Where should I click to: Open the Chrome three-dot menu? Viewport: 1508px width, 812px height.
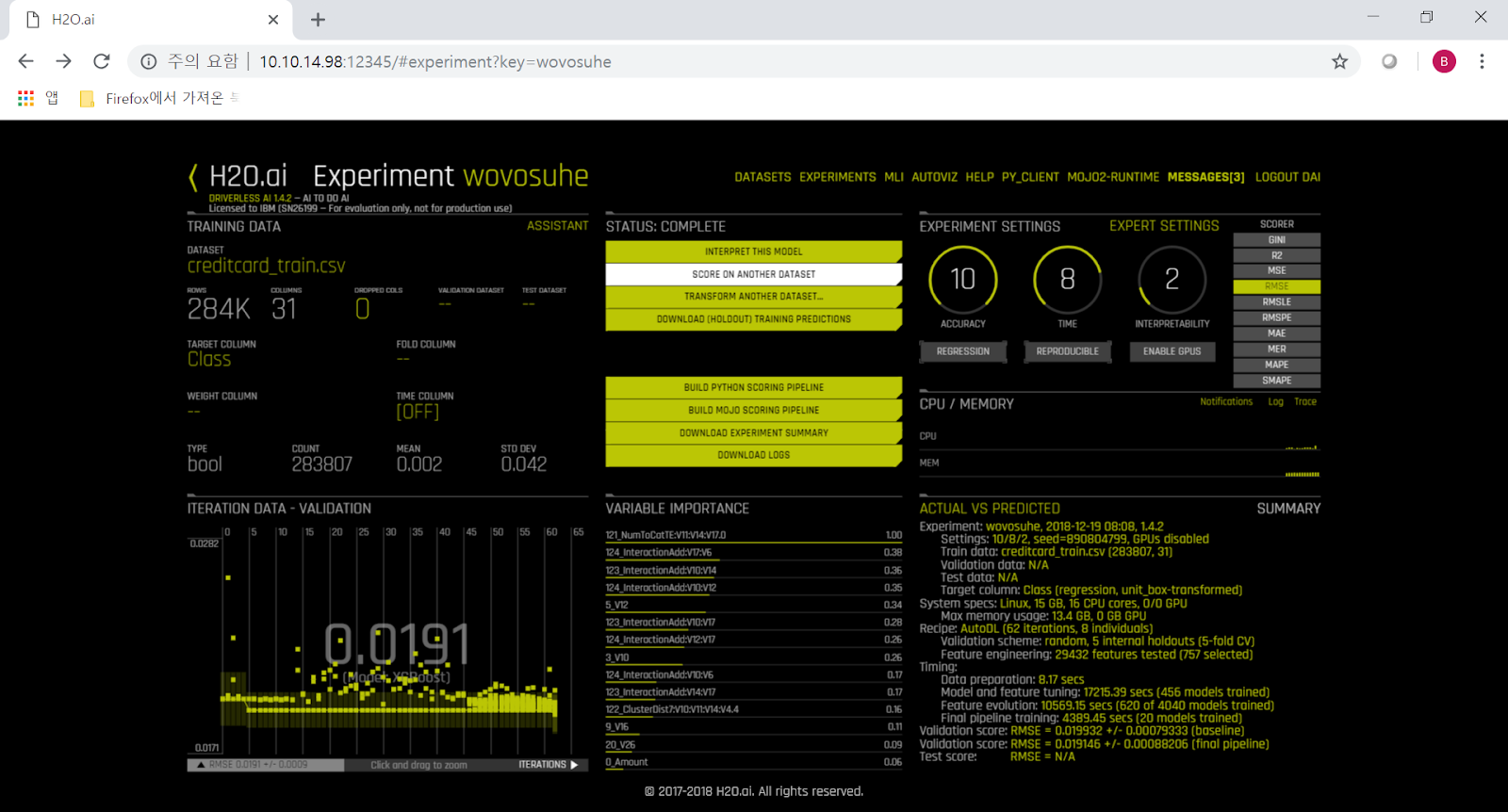click(1482, 61)
